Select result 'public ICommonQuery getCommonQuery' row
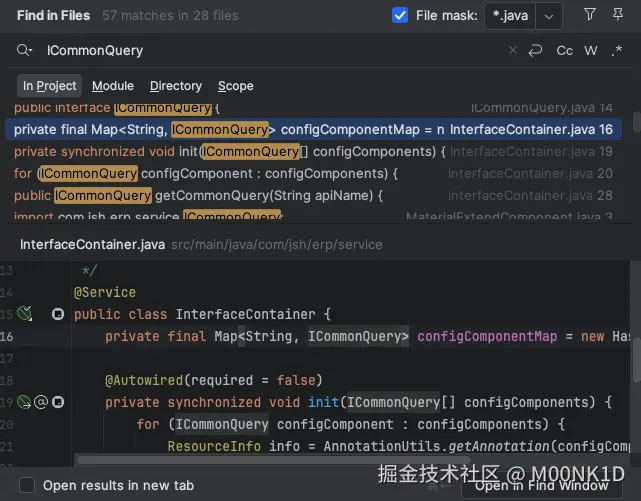 [x=314, y=196]
